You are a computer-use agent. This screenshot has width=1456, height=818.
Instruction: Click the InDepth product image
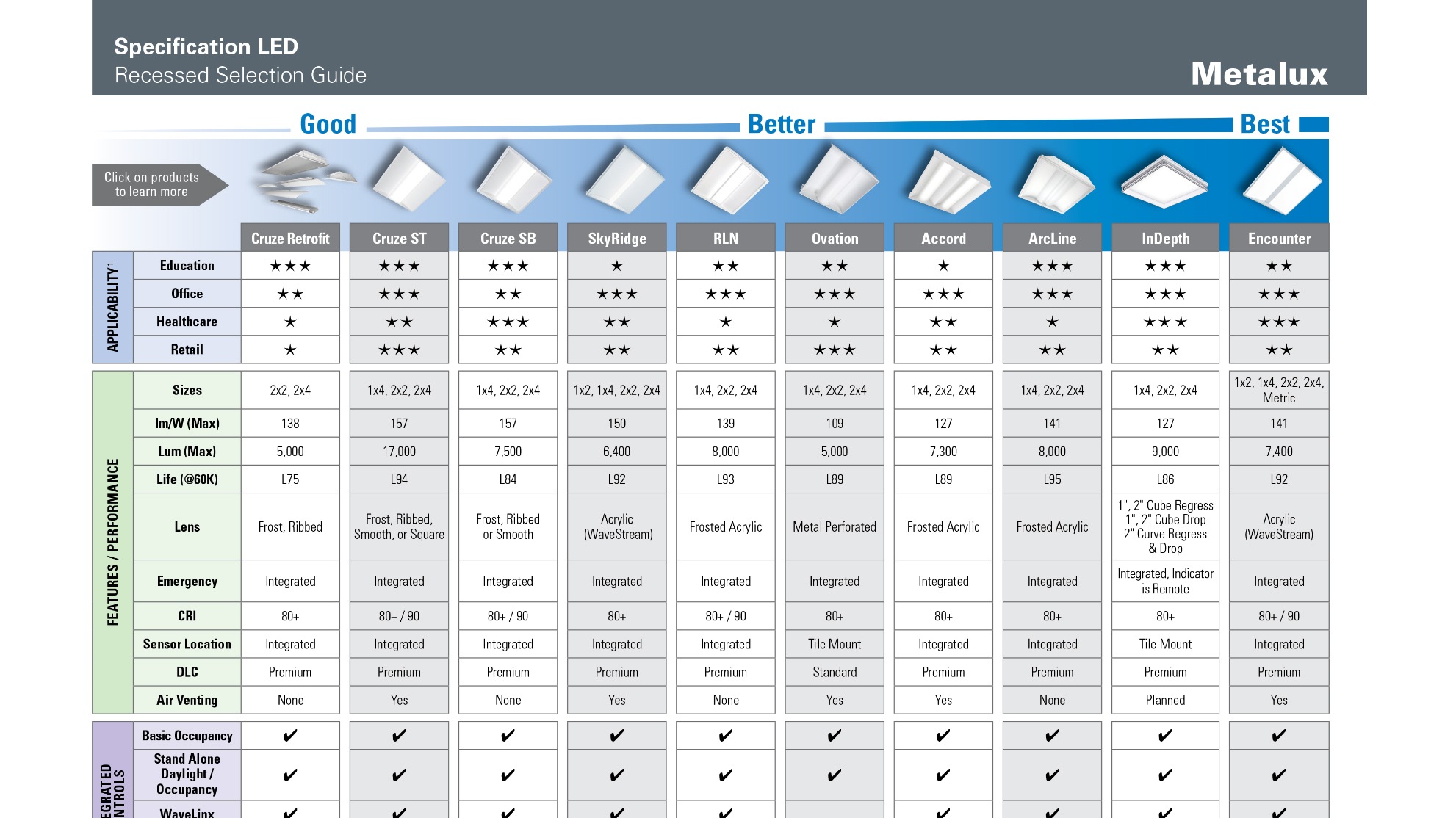[x=1164, y=182]
